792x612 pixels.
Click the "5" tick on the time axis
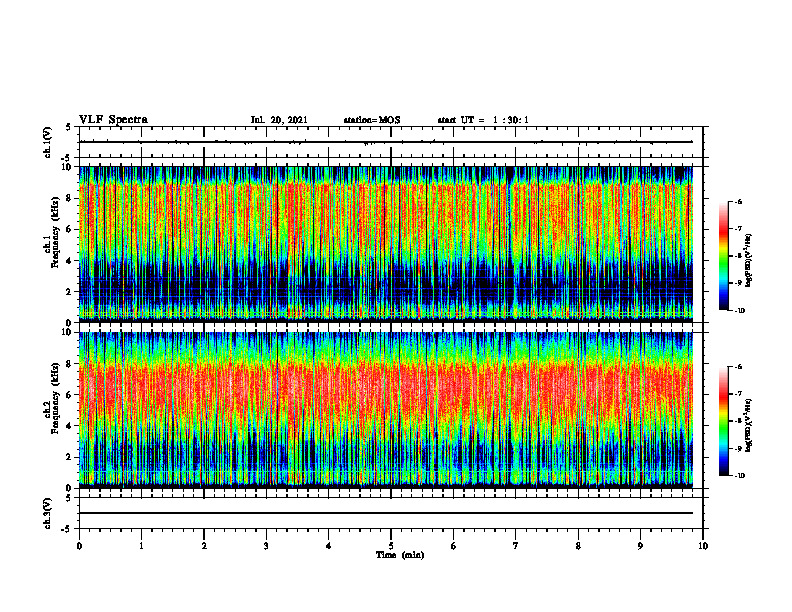(391, 546)
